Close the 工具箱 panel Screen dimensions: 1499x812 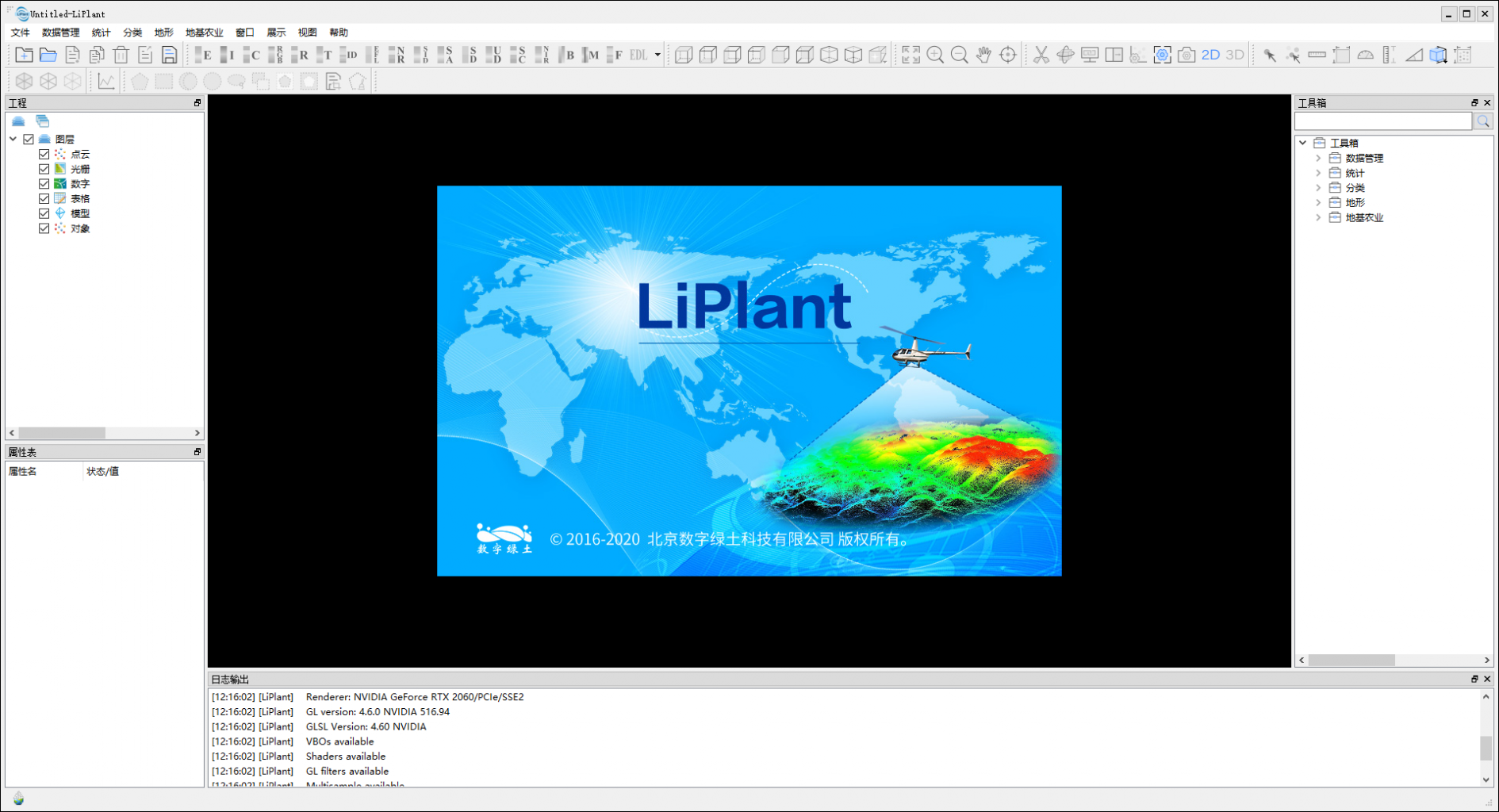point(1487,103)
